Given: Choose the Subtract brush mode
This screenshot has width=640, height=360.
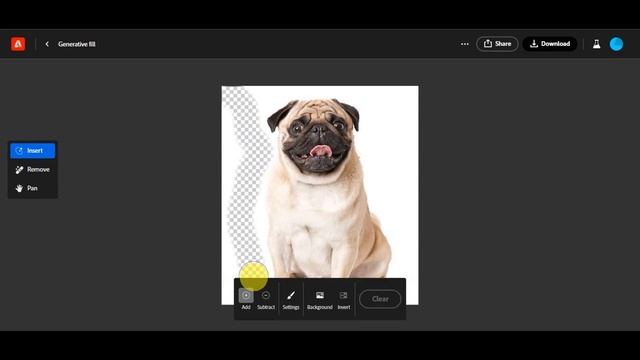Looking at the screenshot, I should coord(266,299).
